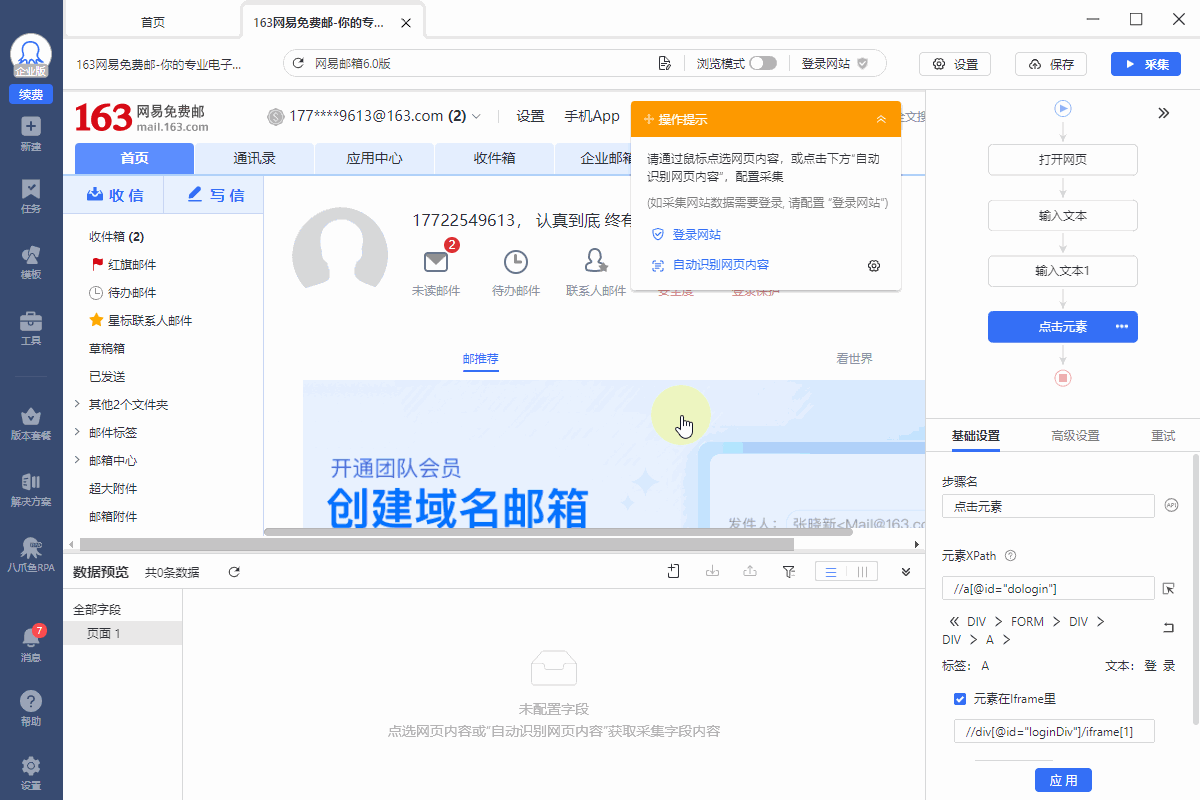This screenshot has height=800, width=1200.
Task: Click the workflow start play node
Action: [x=1063, y=108]
